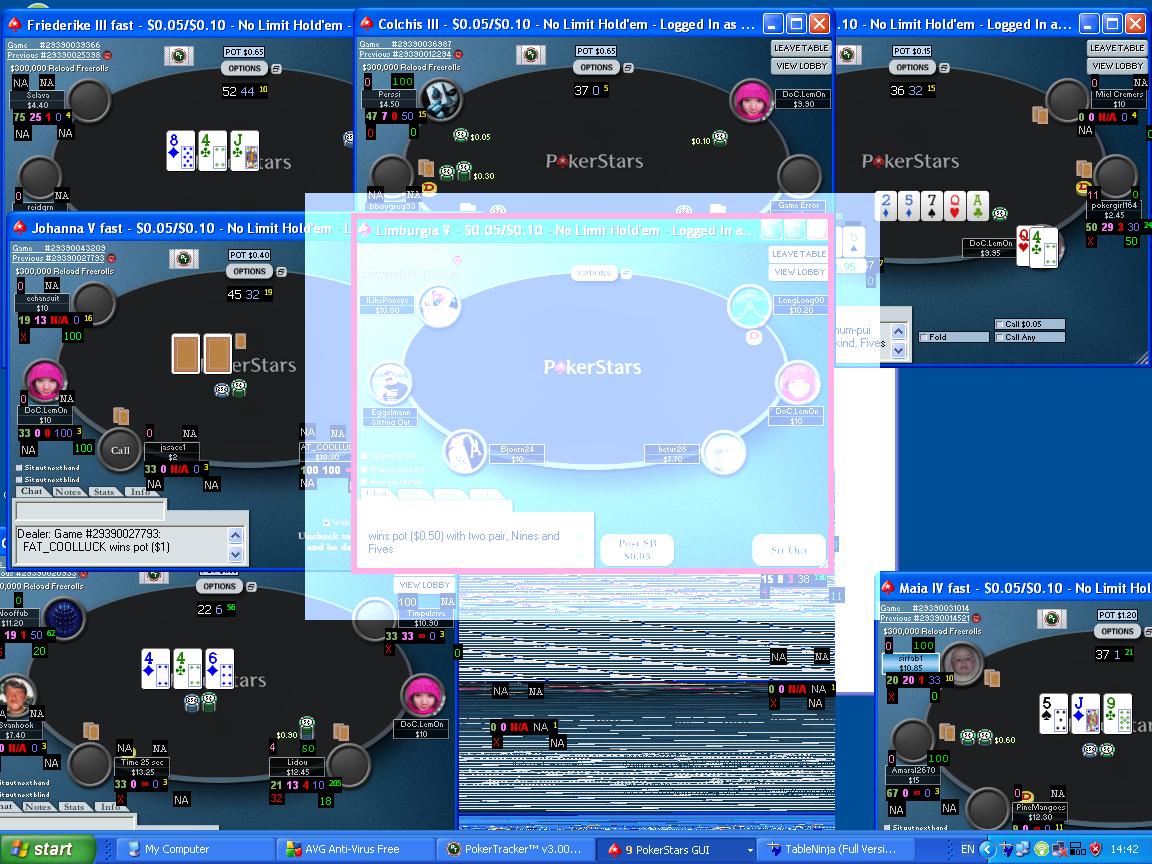Click chat scroll-up arrow left of Fold checkbox

point(899,331)
